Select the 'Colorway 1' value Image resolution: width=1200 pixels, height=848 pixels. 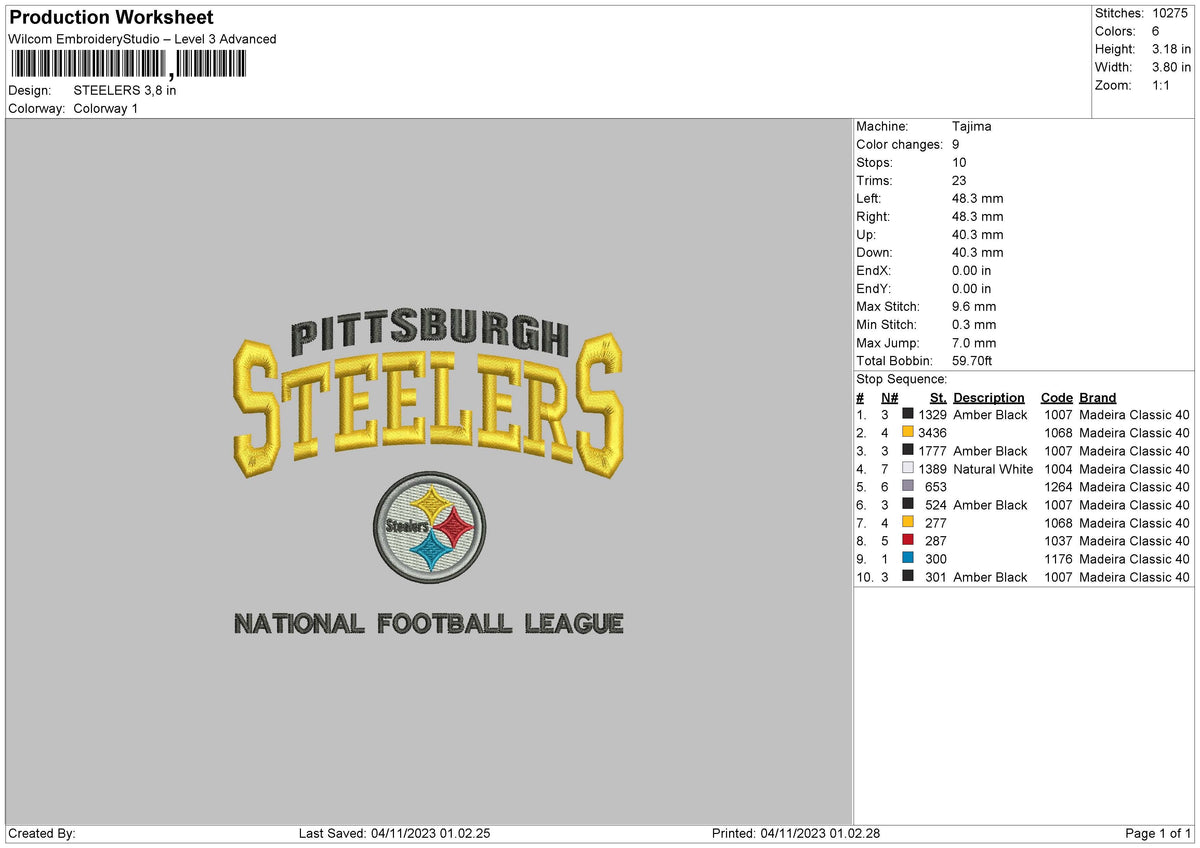tap(106, 108)
